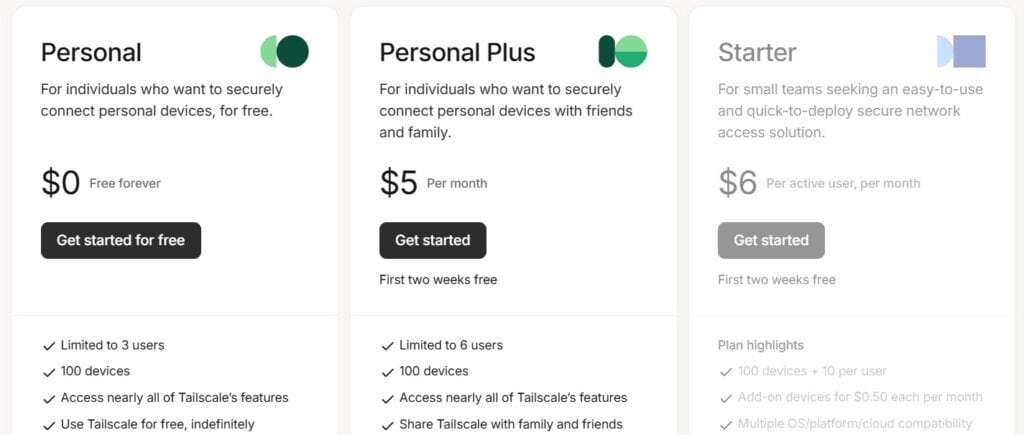The width and height of the screenshot is (1024, 435).
Task: Click checkmark next to 'Use Tailscale for free, indefinitely'
Action: tap(48, 424)
